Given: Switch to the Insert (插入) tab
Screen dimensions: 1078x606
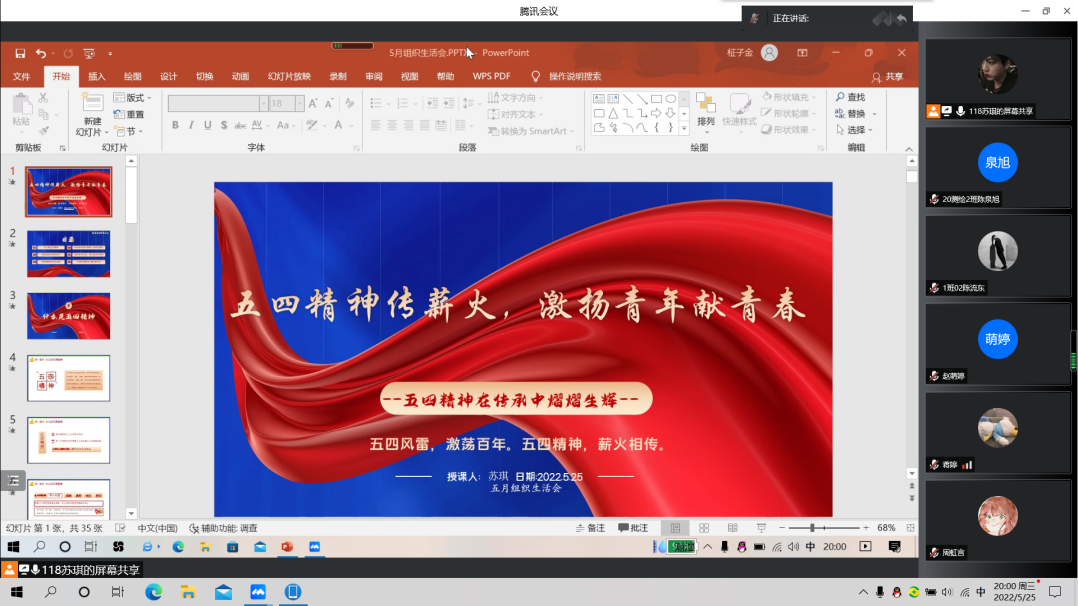Looking at the screenshot, I should 97,76.
